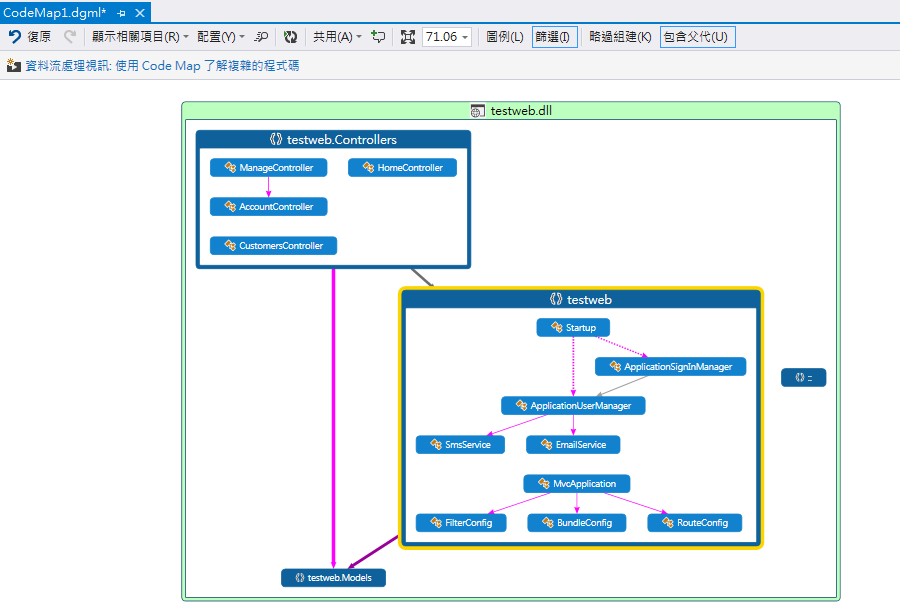Select the CodeMap1.dgml* tab
900x615 pixels.
point(55,12)
